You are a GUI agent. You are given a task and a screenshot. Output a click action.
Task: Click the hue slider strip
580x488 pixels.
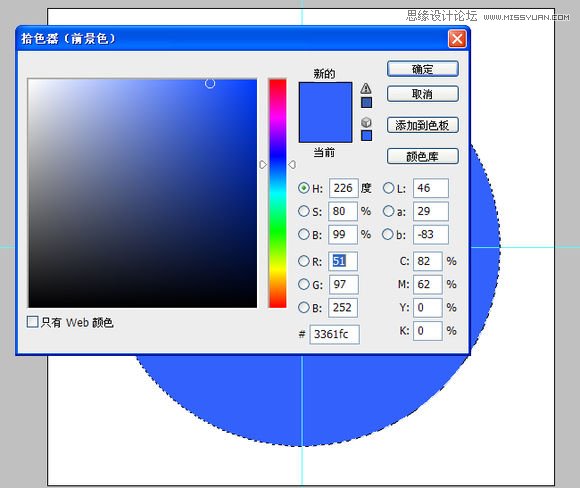(277, 193)
